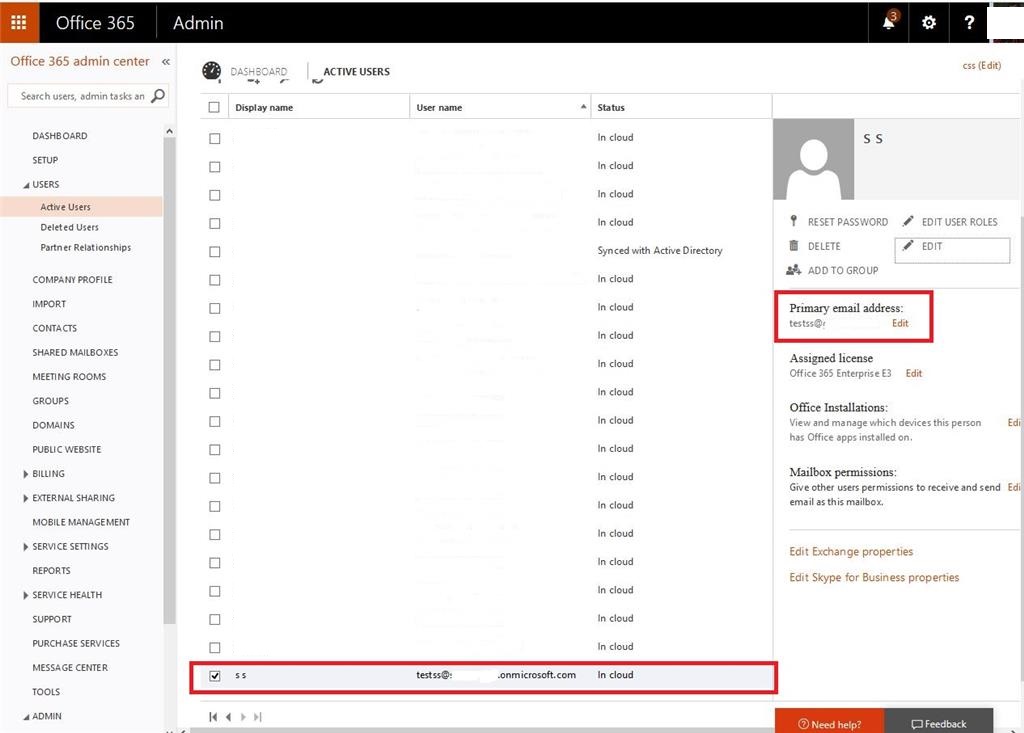Click the navigation pane scrollbar
This screenshot has height=733, width=1024.
(x=170, y=379)
